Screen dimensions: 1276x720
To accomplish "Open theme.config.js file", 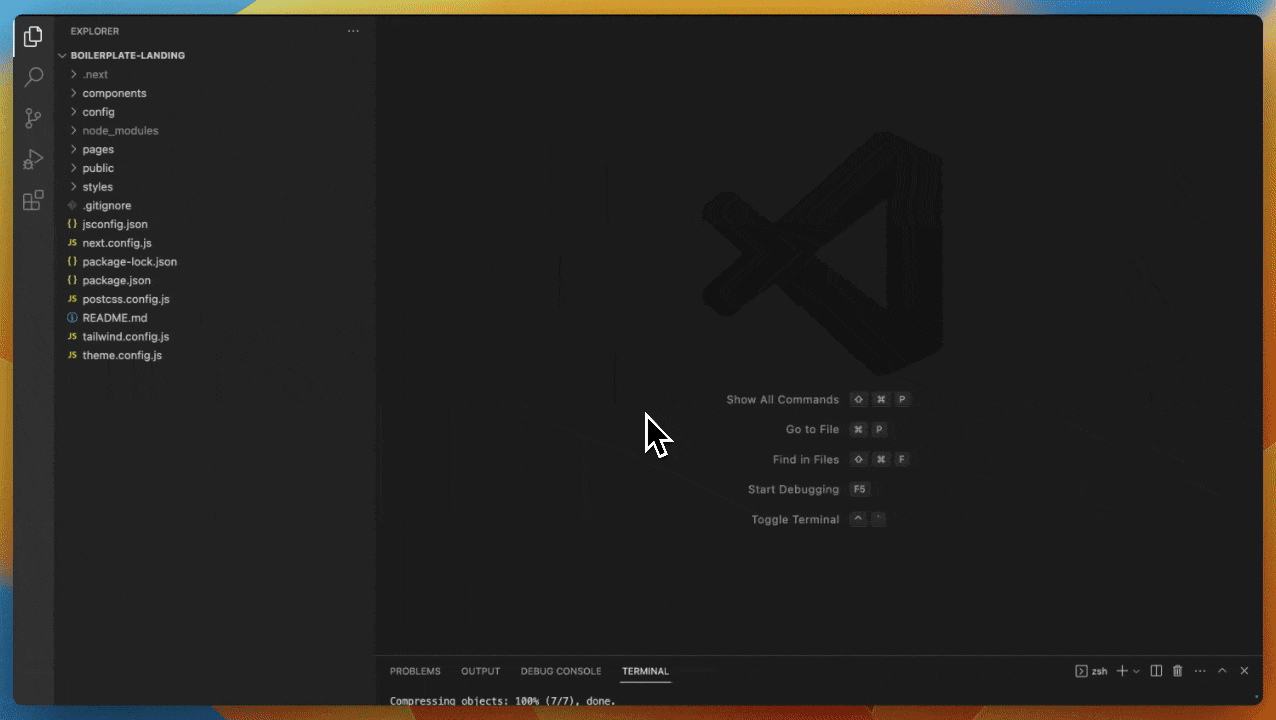I will pos(122,356).
